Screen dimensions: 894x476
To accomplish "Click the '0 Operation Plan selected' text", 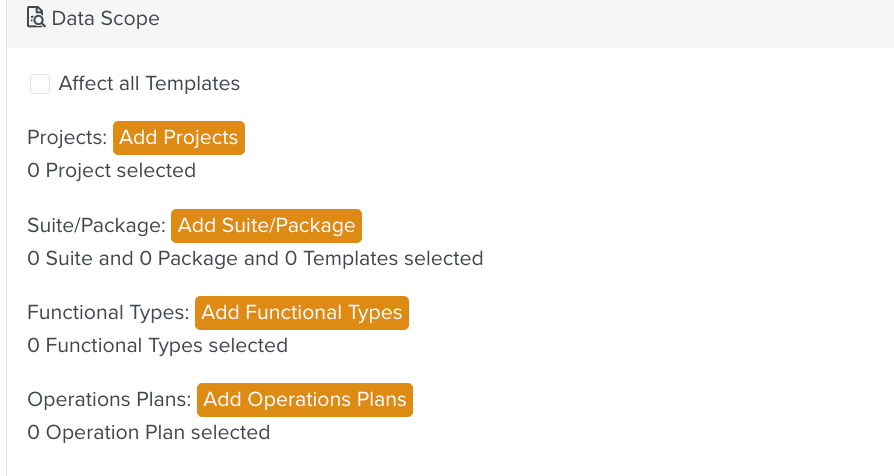I will [149, 433].
